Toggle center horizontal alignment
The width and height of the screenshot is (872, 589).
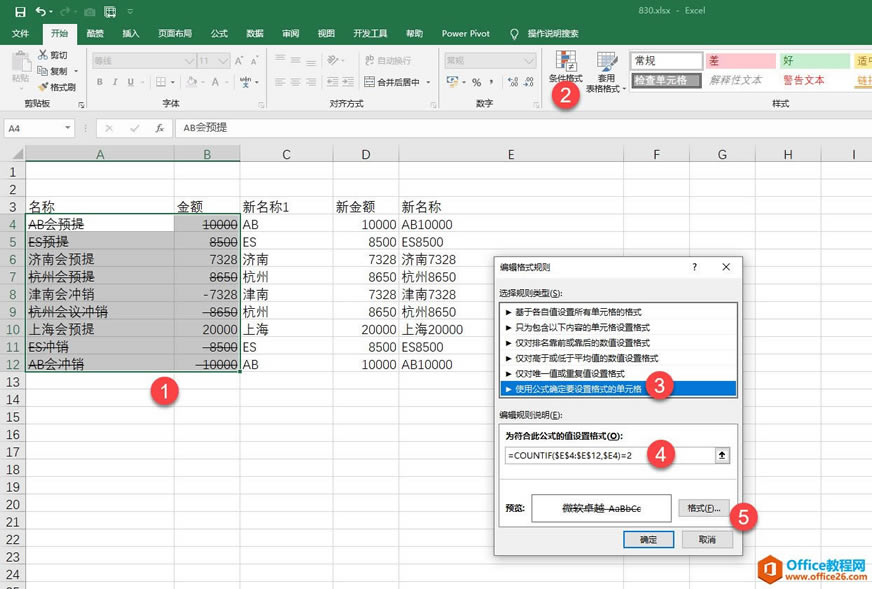[x=295, y=82]
